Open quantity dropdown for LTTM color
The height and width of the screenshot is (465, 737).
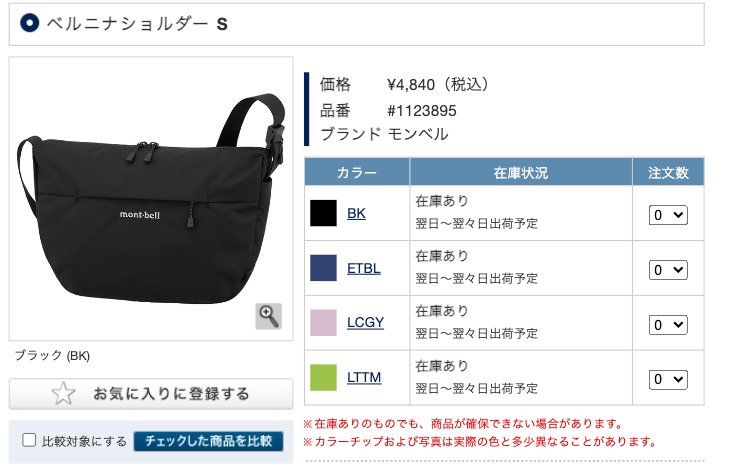tap(668, 379)
